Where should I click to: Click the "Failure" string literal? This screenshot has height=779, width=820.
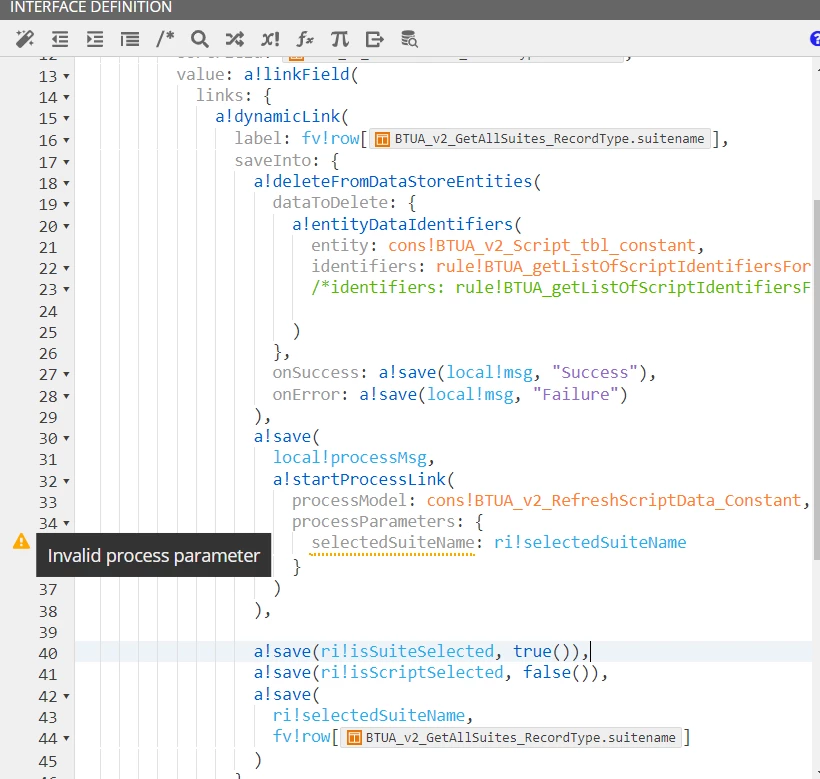(576, 394)
